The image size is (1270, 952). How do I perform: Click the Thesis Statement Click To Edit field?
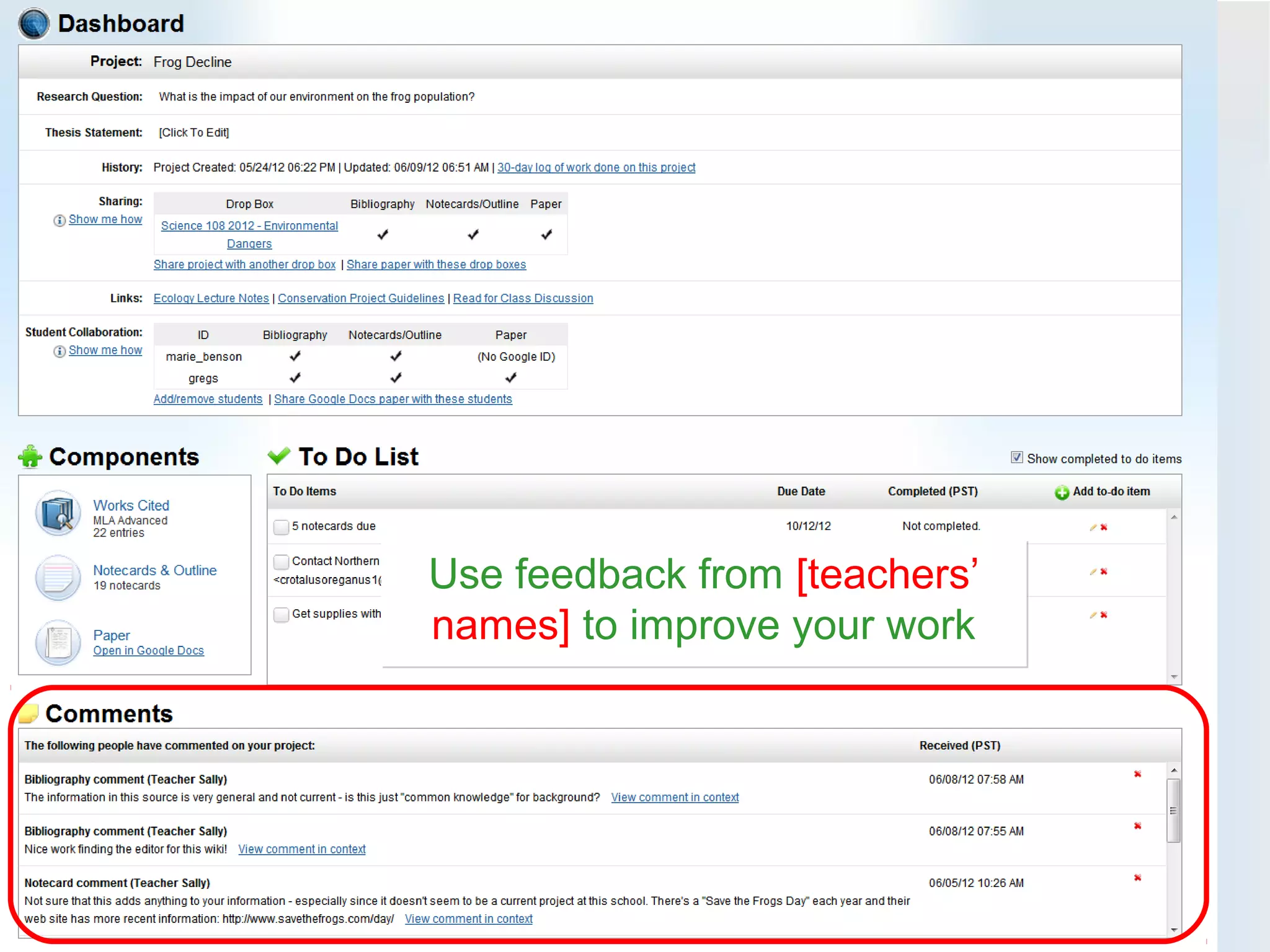coord(193,133)
